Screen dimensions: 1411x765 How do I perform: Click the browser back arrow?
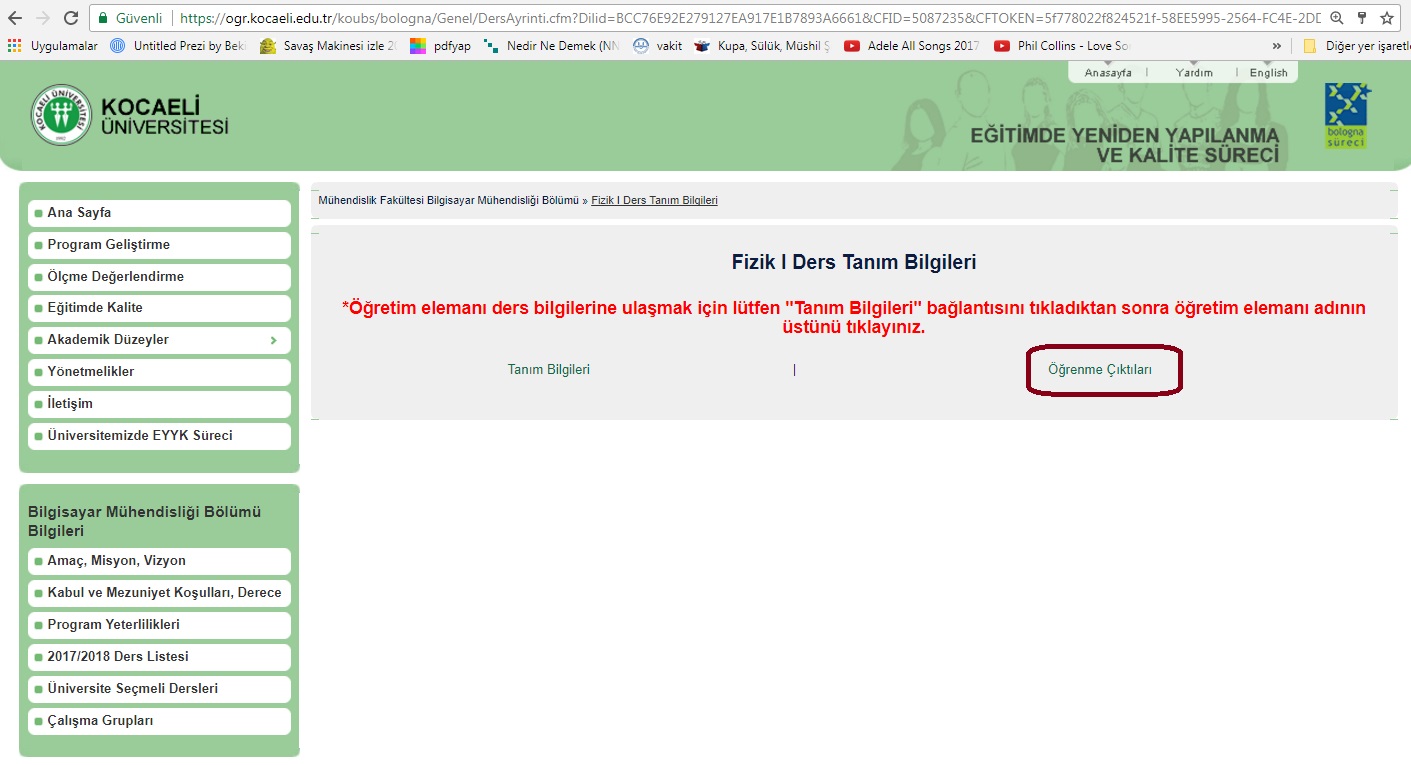[x=15, y=18]
